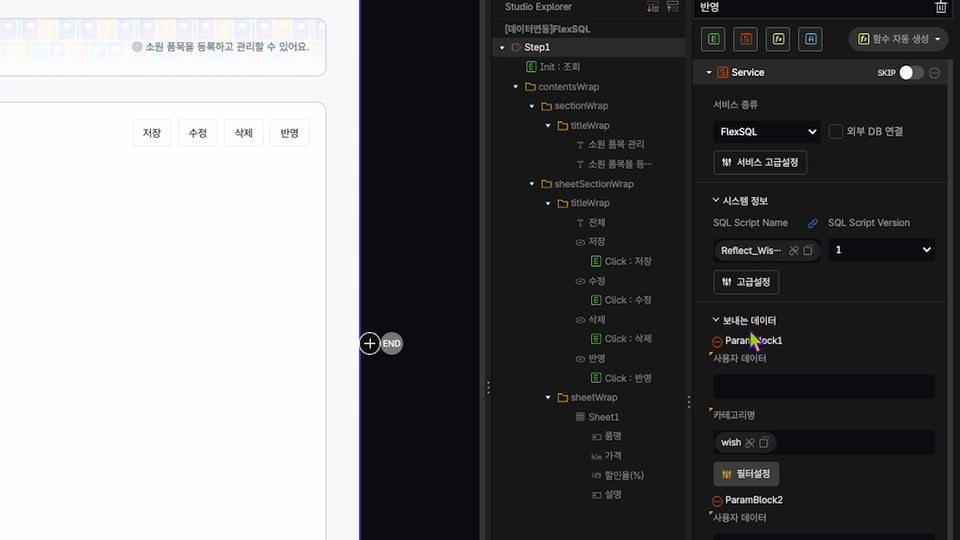The width and height of the screenshot is (960, 540).
Task: Click the sort icon in Studio Explorer header
Action: point(653,7)
